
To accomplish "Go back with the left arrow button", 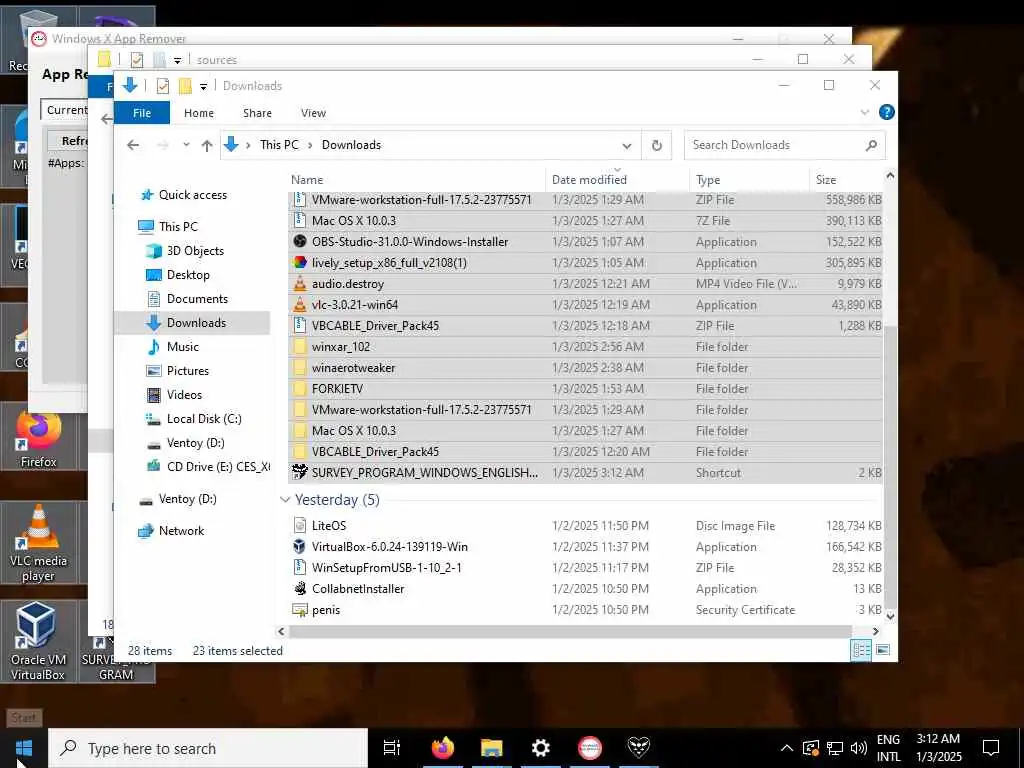I will pos(133,145).
